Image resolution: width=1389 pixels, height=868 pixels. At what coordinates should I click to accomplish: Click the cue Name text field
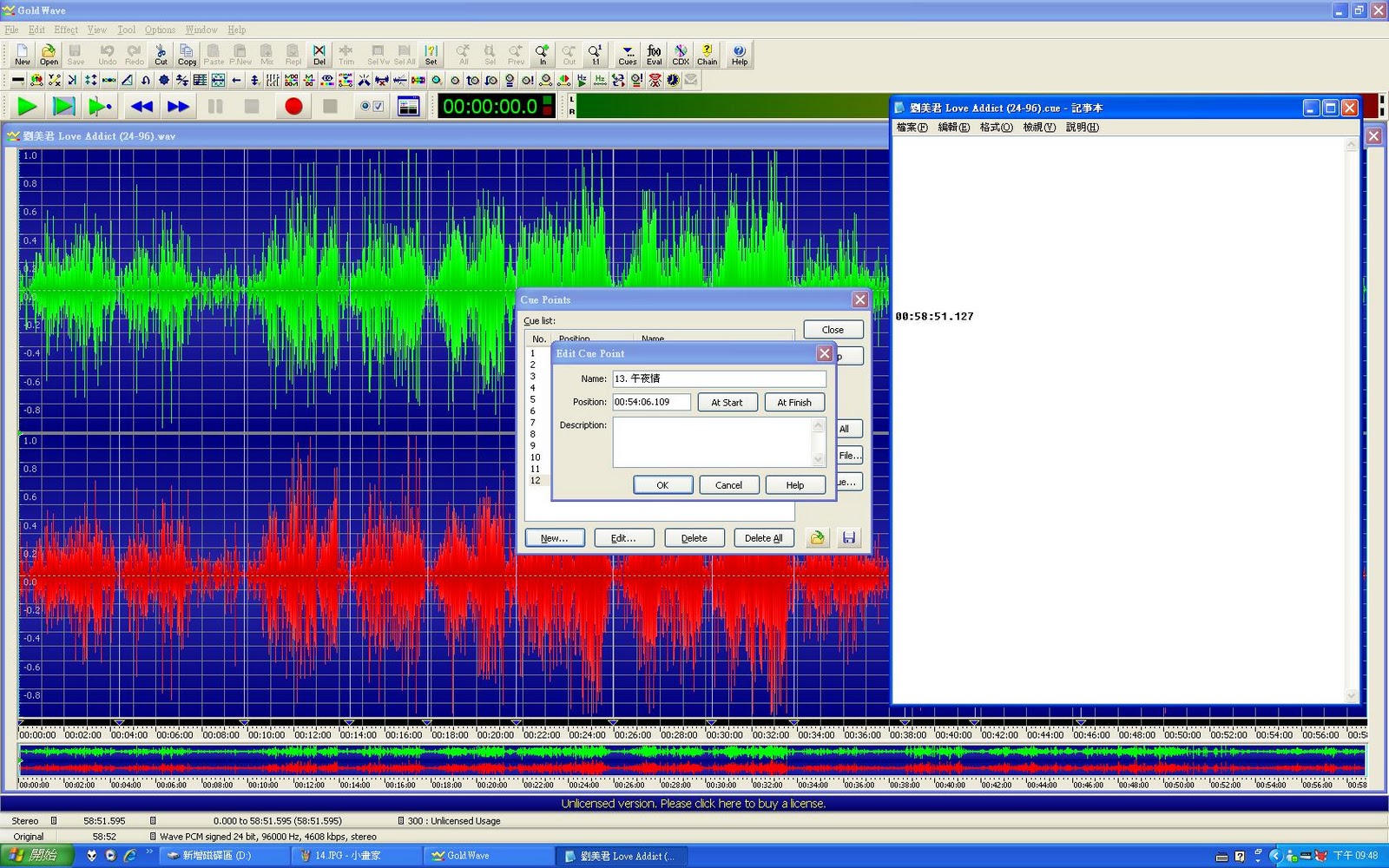click(x=719, y=378)
